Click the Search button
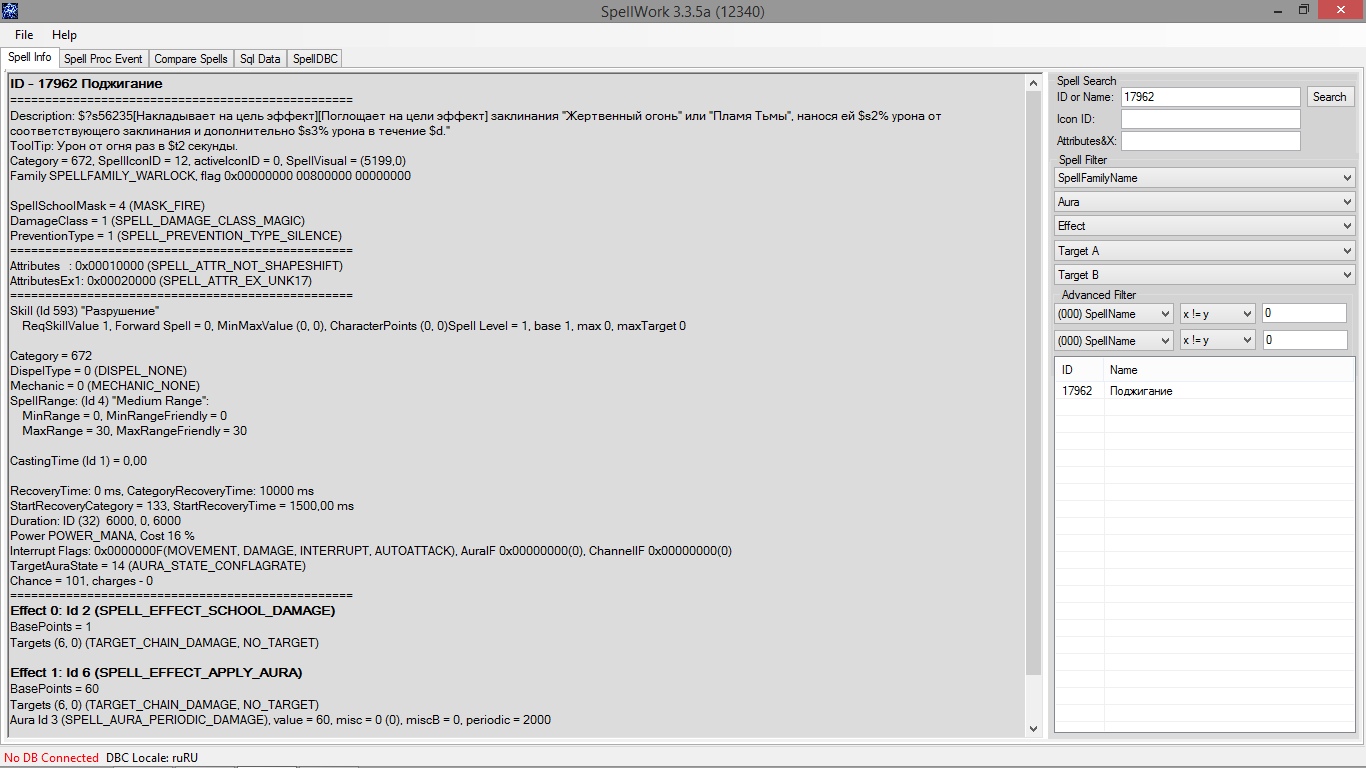This screenshot has width=1366, height=768. [x=1329, y=97]
